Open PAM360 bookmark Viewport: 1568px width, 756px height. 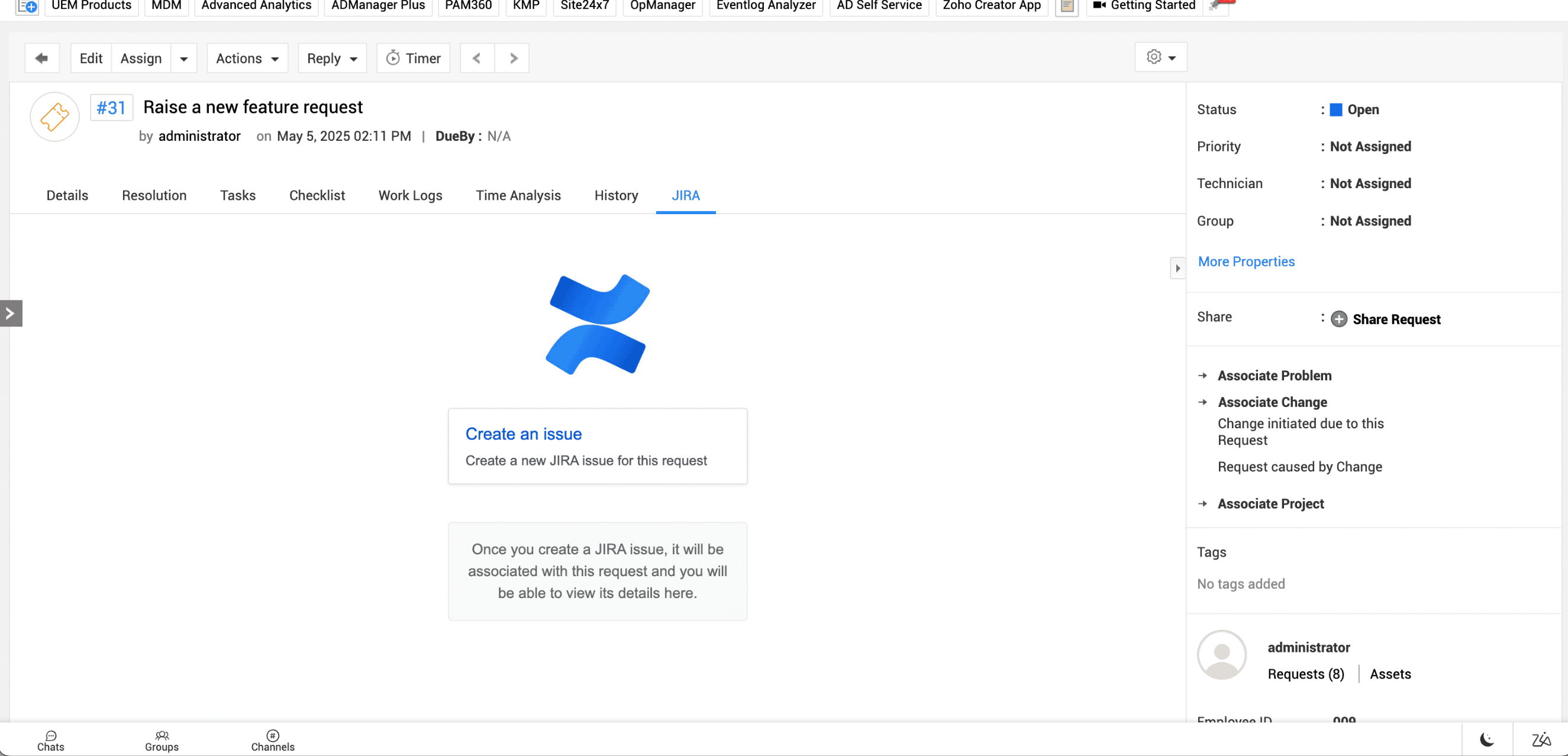[468, 6]
